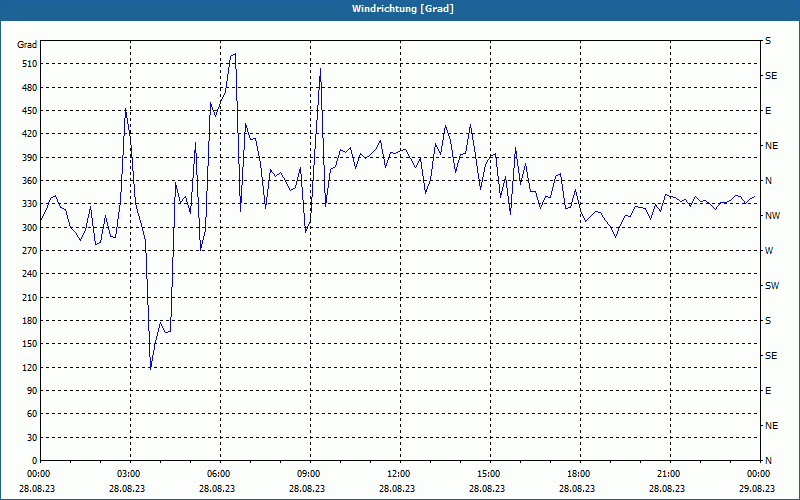
Task: Select the 300 y-axis value
Action: coord(30,228)
